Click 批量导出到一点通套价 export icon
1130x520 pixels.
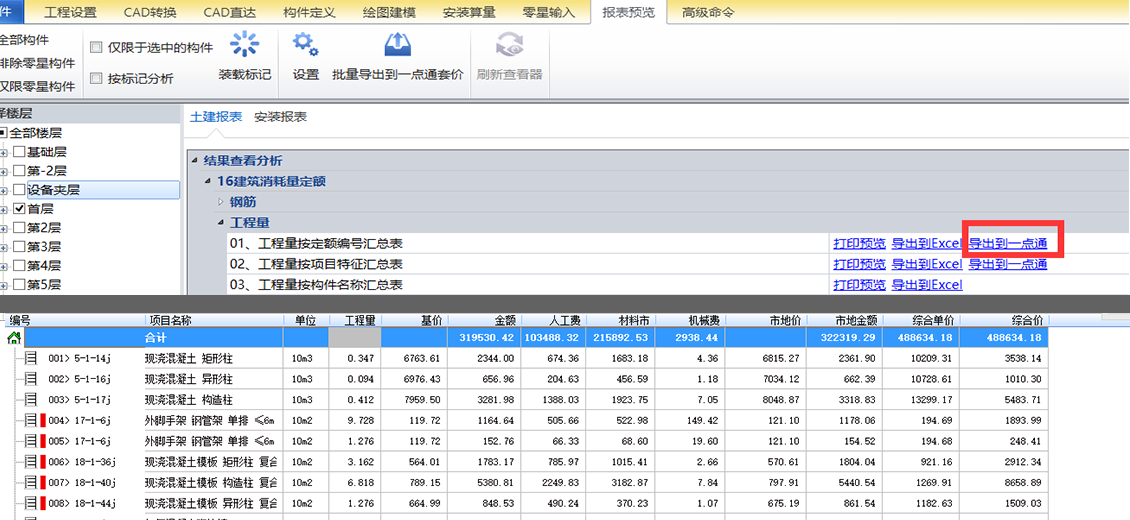click(397, 45)
